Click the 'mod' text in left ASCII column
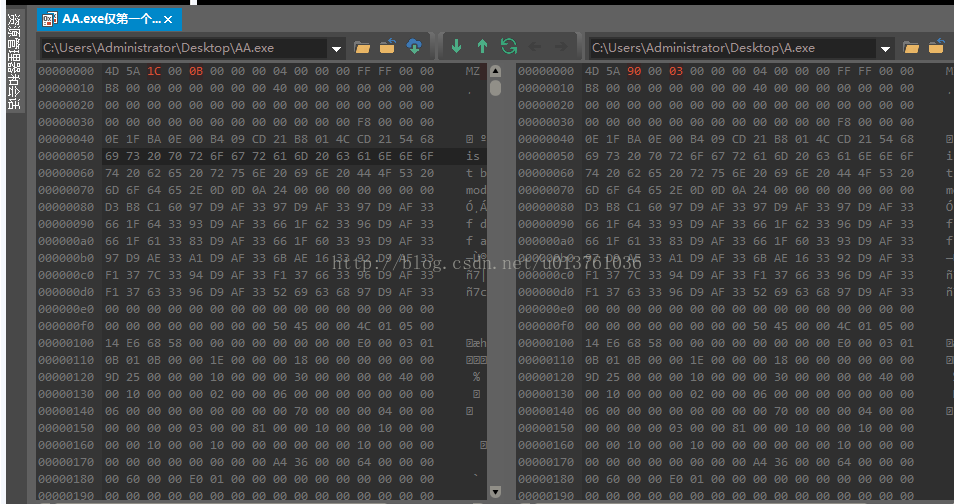The height and width of the screenshot is (504, 954). click(476, 190)
